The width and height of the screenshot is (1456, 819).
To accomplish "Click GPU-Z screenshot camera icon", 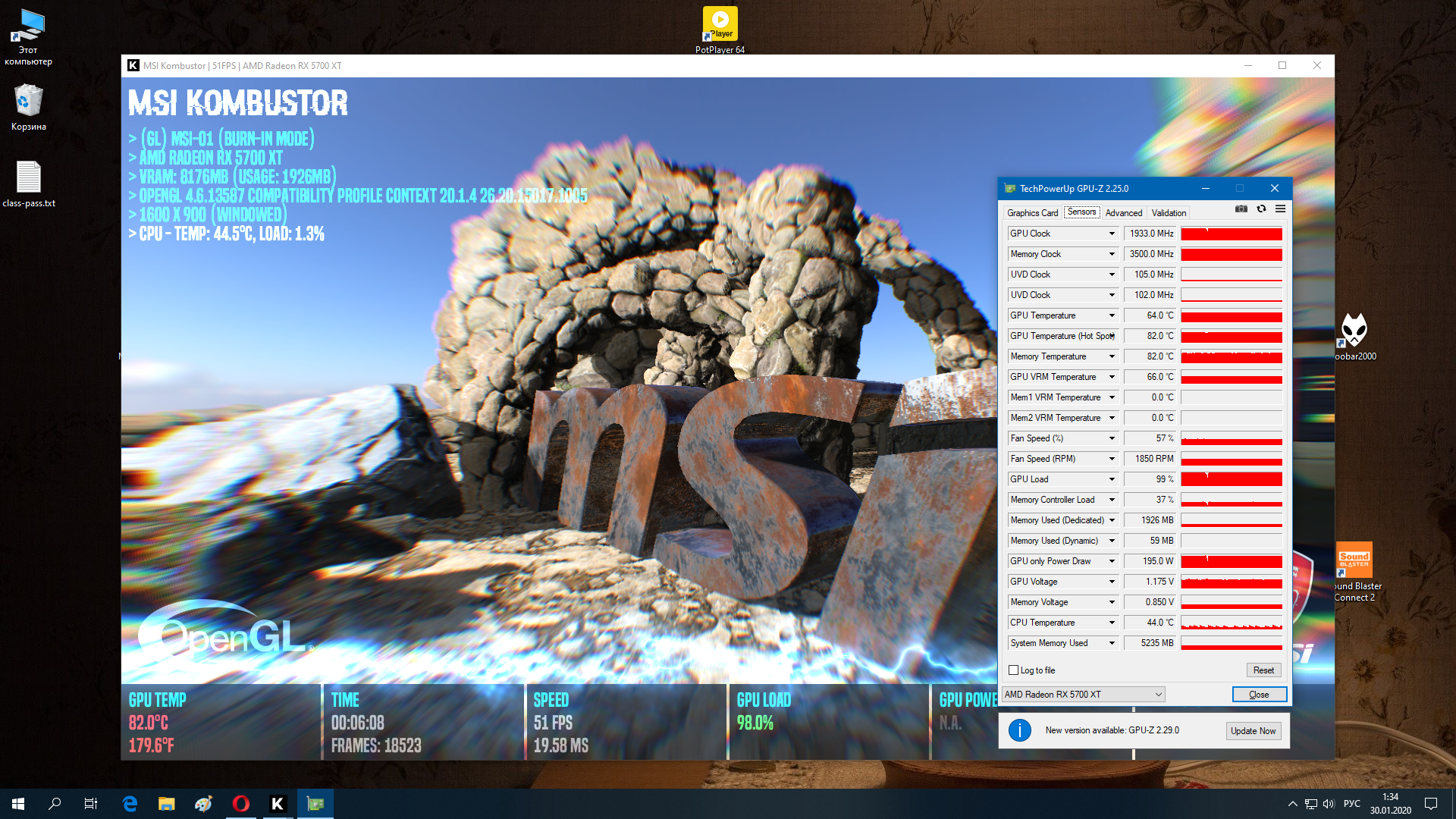I will [1241, 209].
